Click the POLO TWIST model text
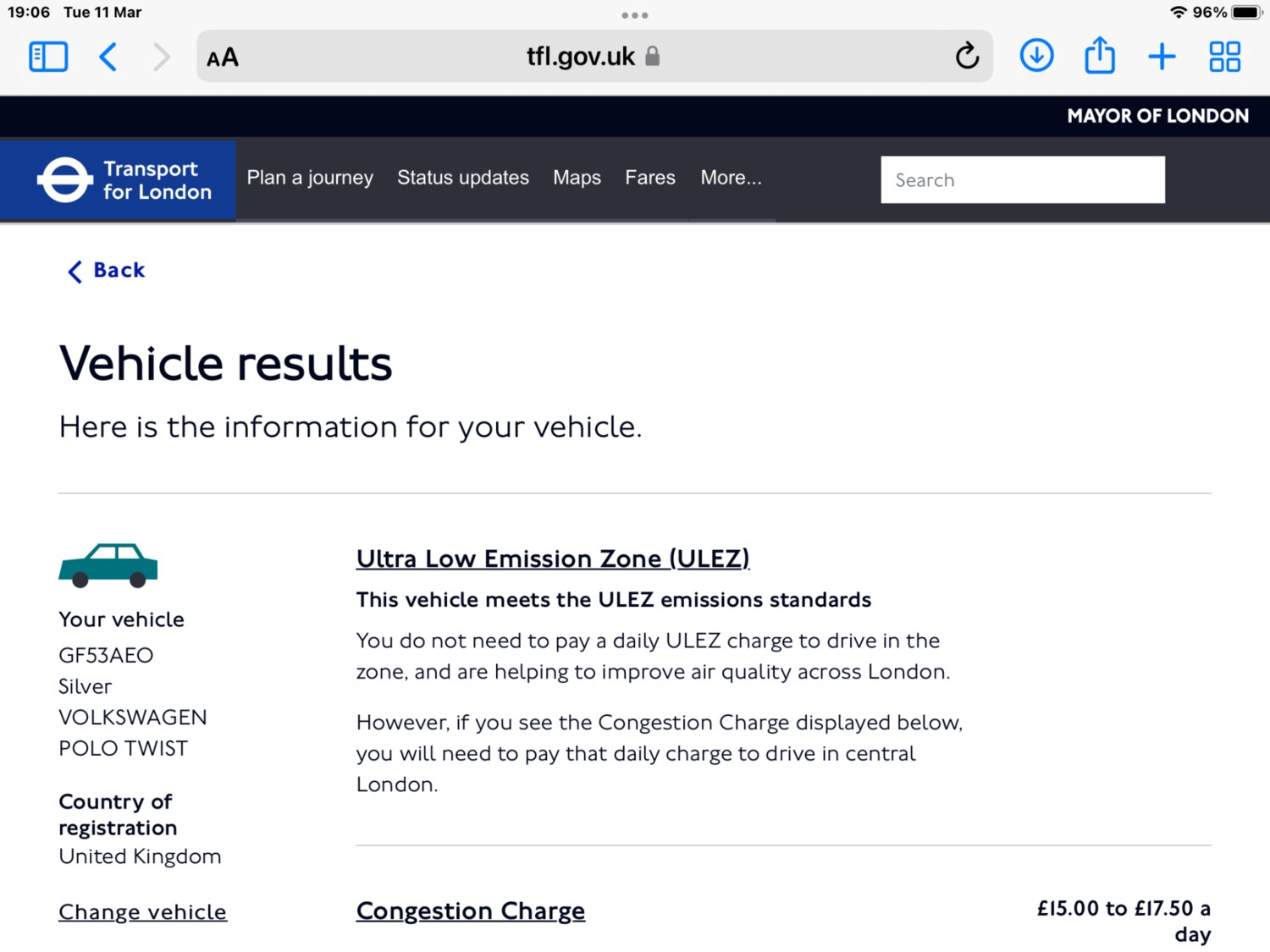Screen dimensions: 1270x952 click(124, 749)
